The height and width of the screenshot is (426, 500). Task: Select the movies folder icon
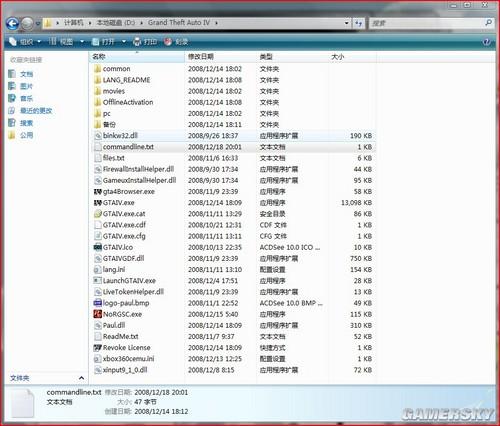(x=97, y=91)
